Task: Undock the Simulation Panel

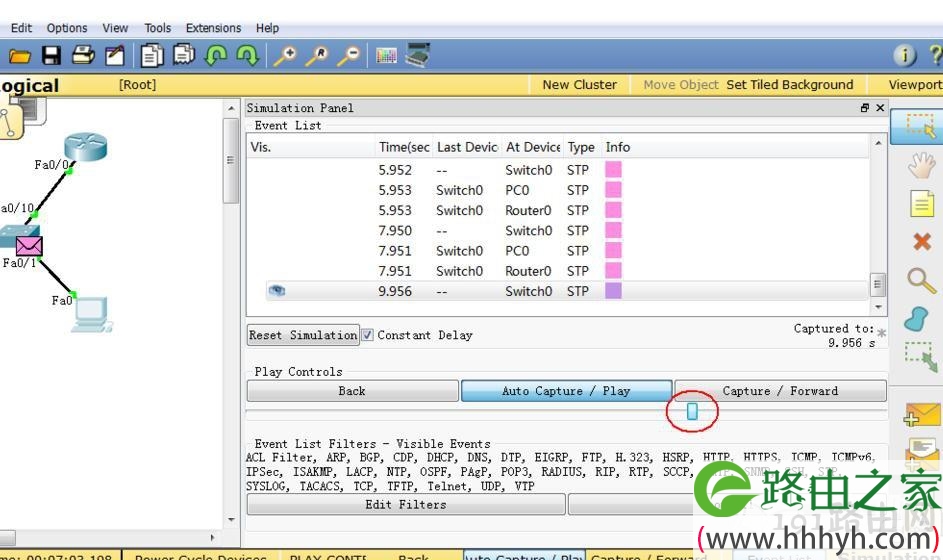Action: tap(865, 108)
